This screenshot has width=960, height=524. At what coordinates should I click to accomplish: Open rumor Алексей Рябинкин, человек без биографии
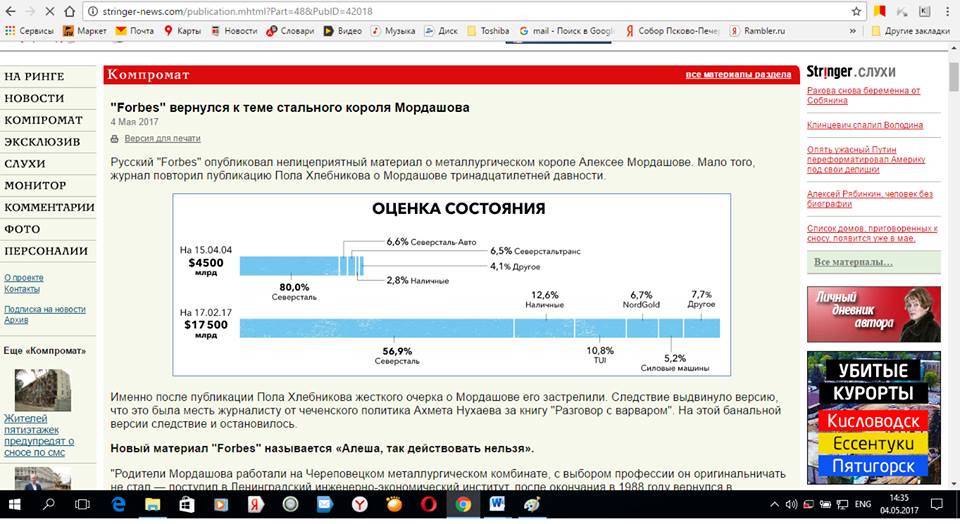(869, 199)
